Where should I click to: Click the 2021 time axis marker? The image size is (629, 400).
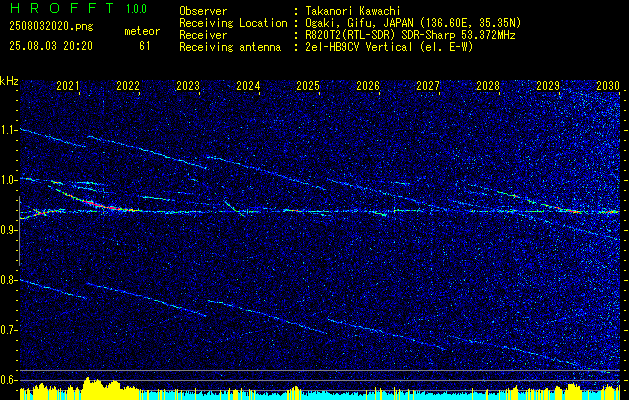pyautogui.click(x=68, y=85)
